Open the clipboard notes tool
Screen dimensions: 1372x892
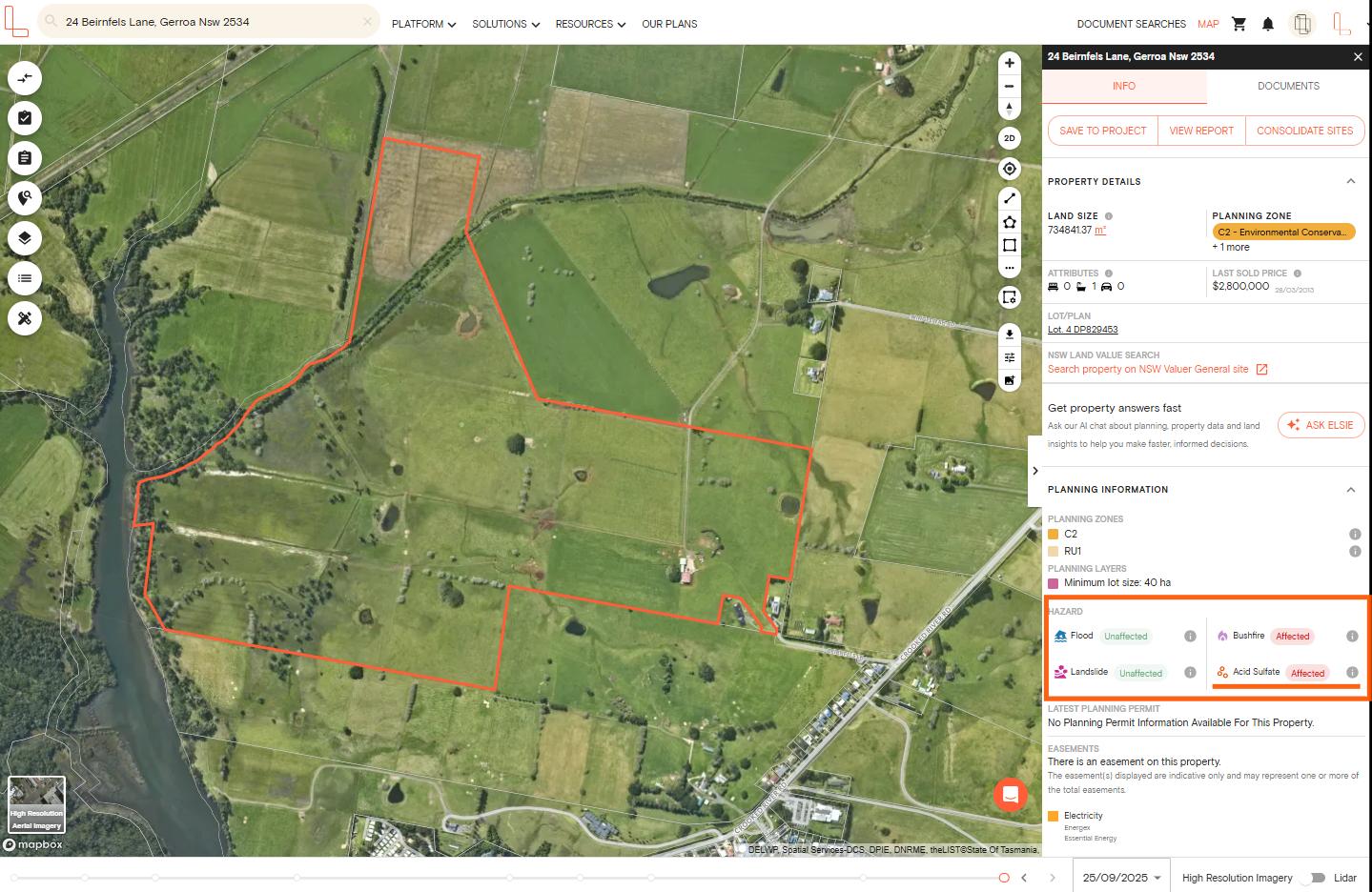click(25, 158)
